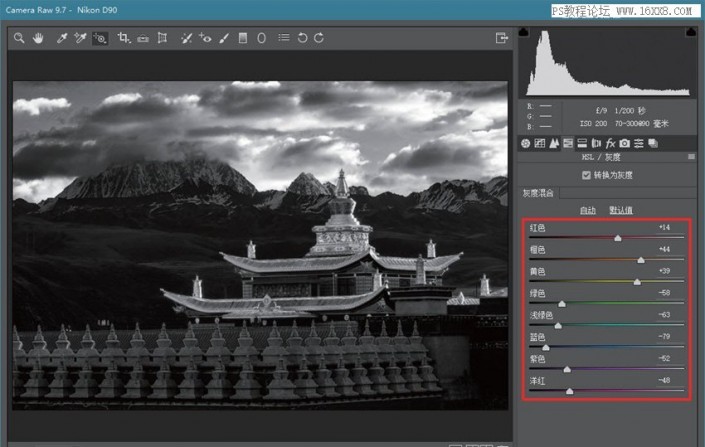Screen dimensions: 705x447
Task: Select the Hand tool
Action: (38, 38)
